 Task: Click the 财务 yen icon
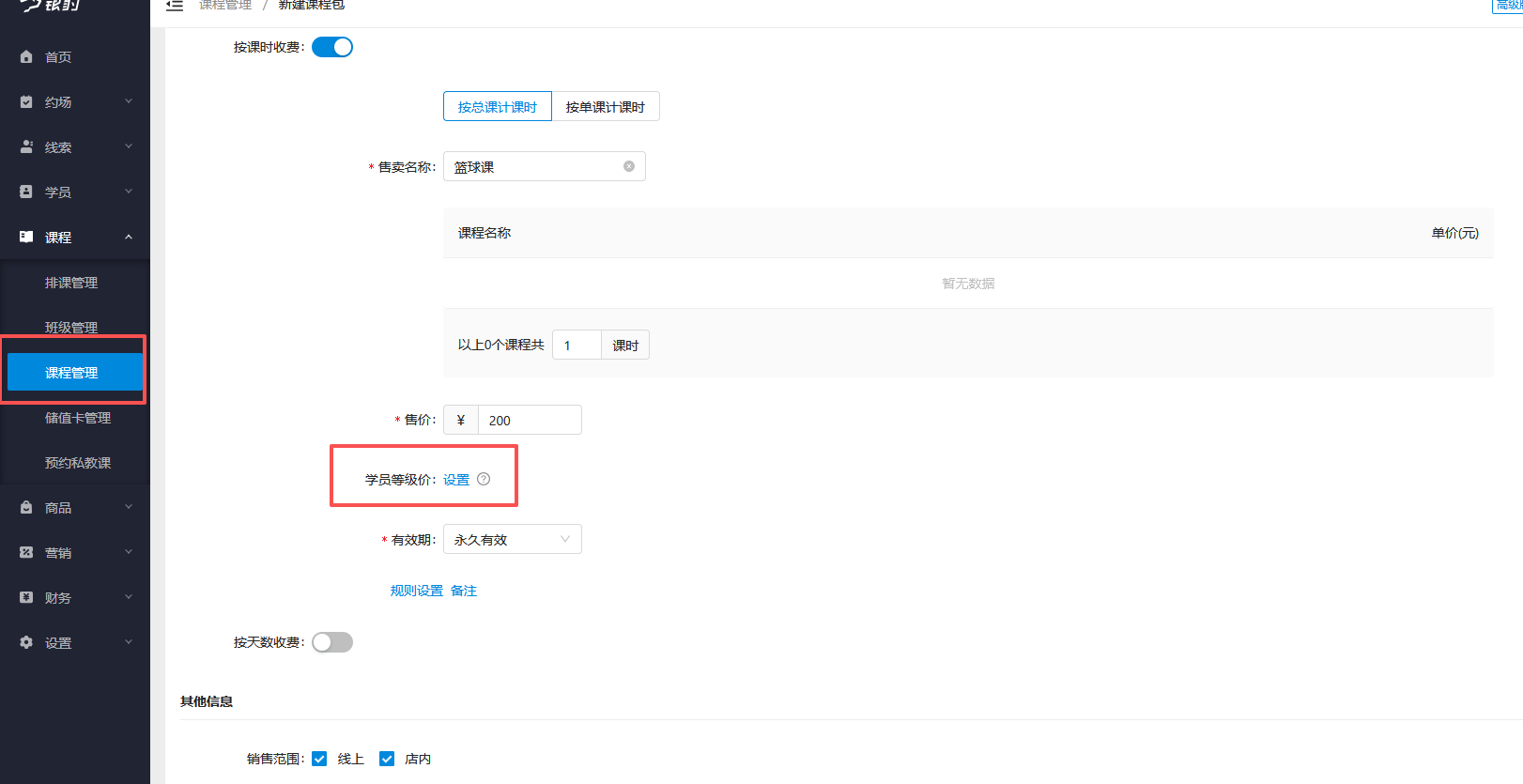[x=26, y=598]
